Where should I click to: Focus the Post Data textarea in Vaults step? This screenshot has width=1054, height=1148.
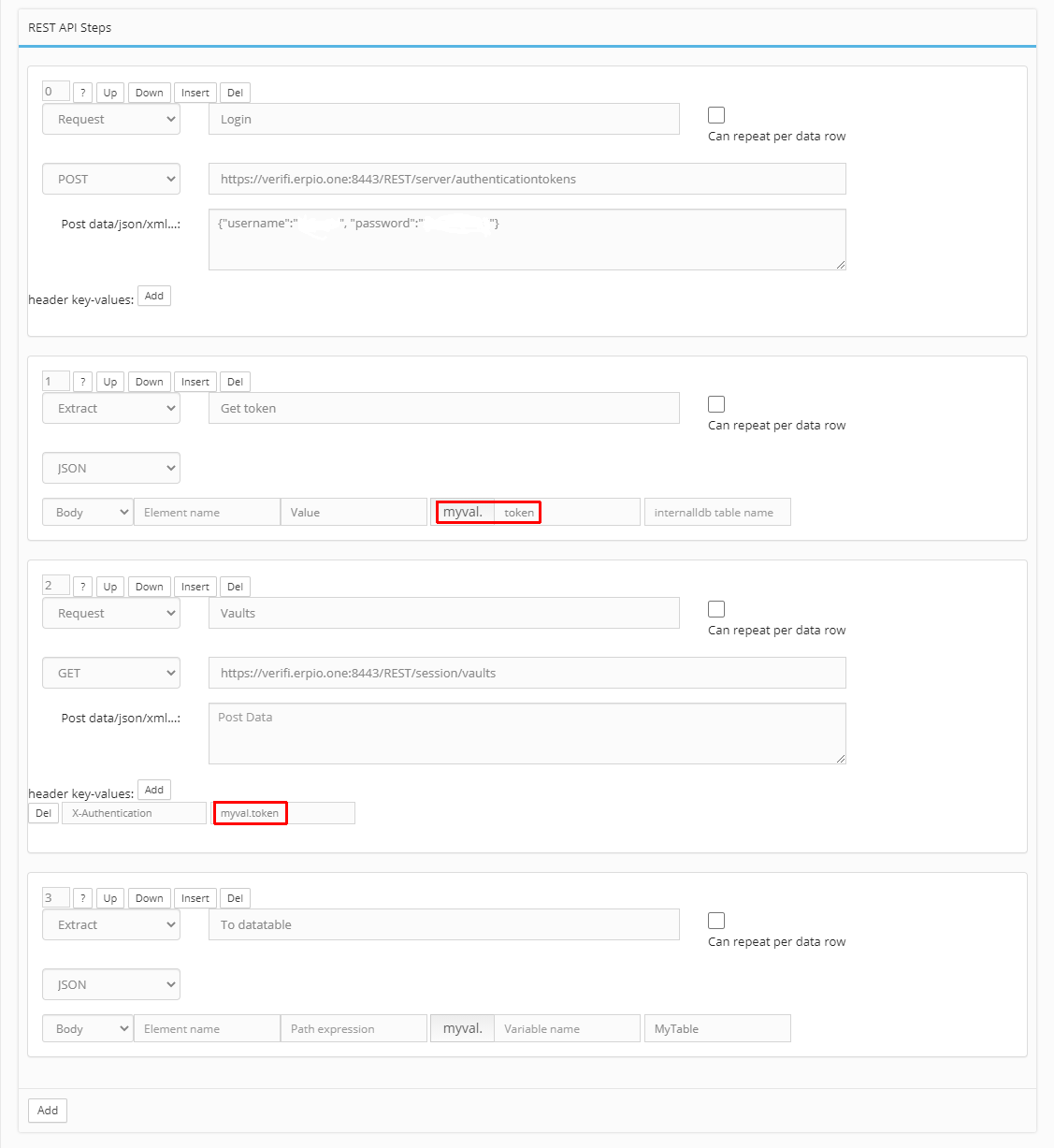pyautogui.click(x=527, y=734)
